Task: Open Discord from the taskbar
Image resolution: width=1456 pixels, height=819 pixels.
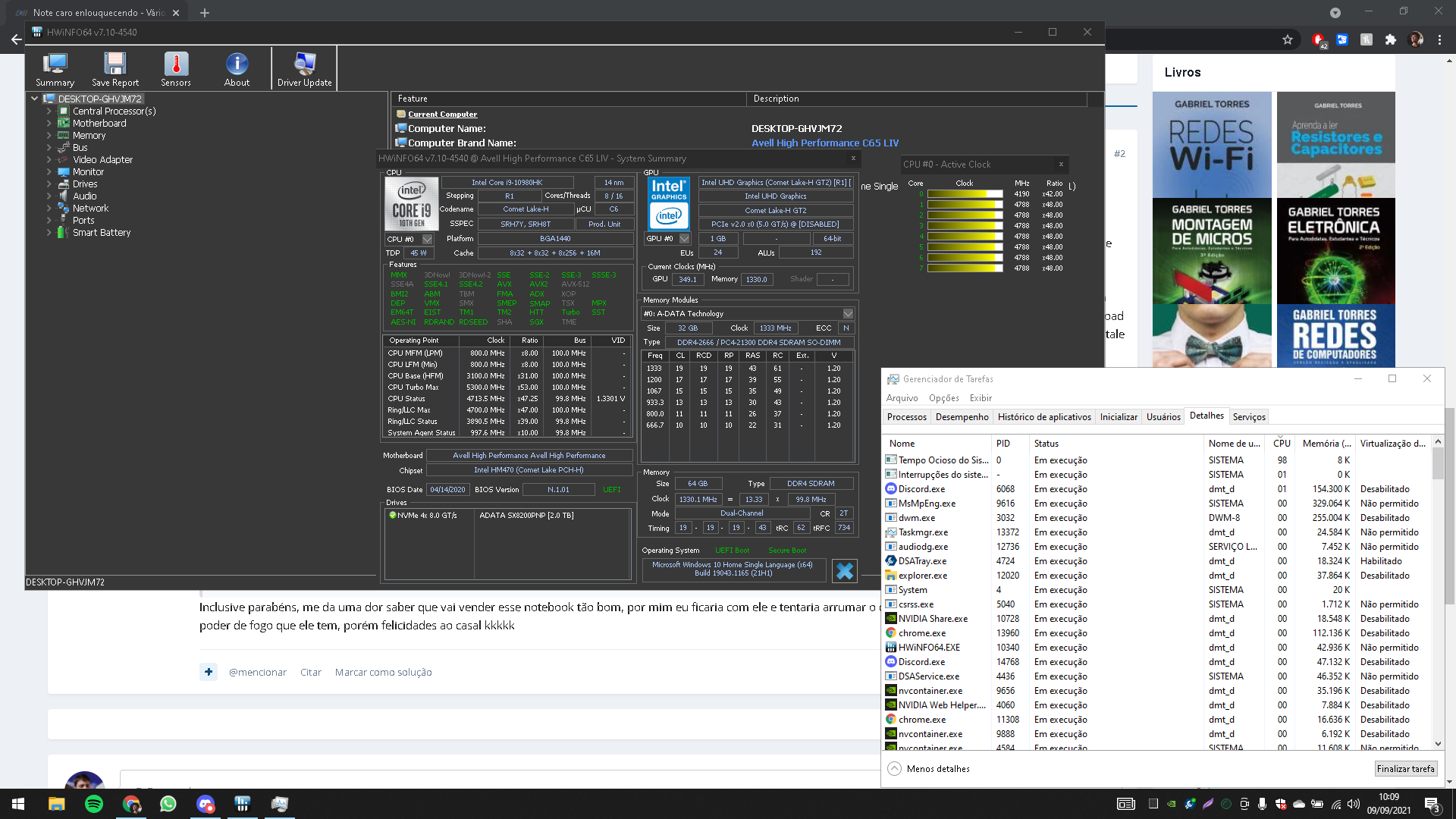Action: click(x=206, y=804)
